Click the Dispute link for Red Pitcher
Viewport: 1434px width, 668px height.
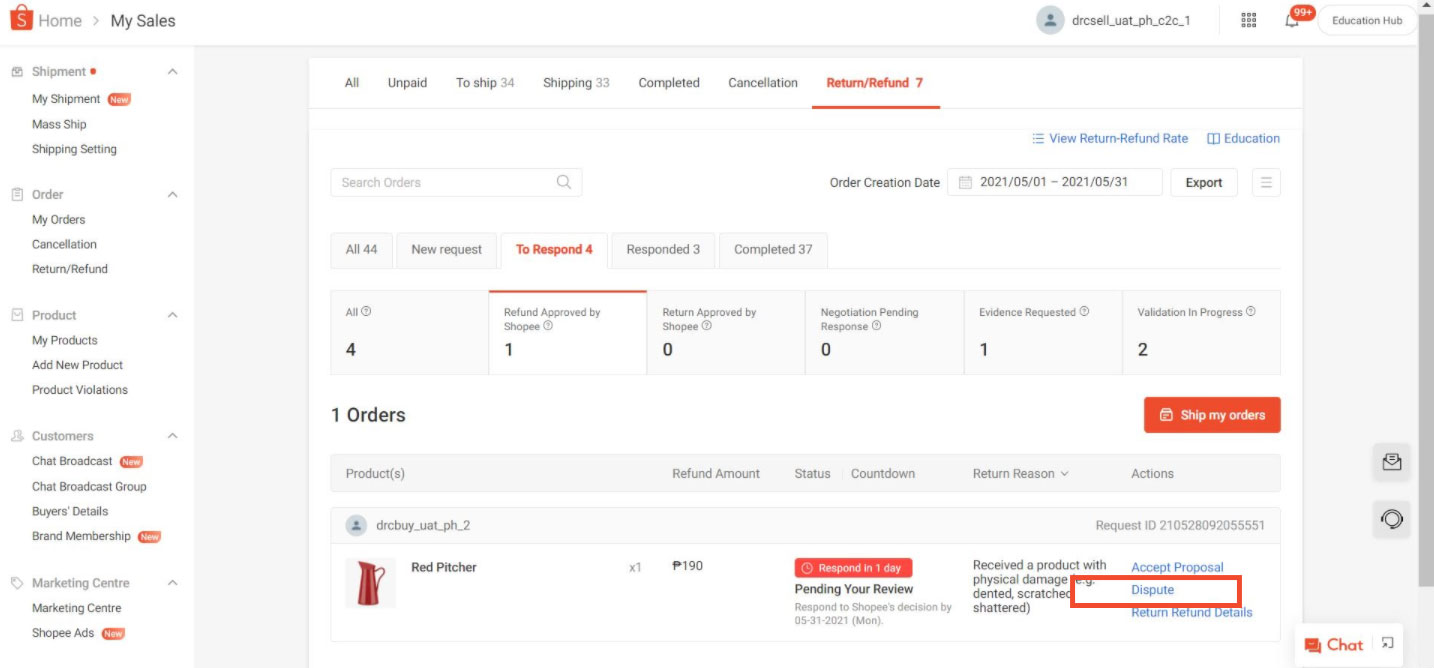point(1151,590)
